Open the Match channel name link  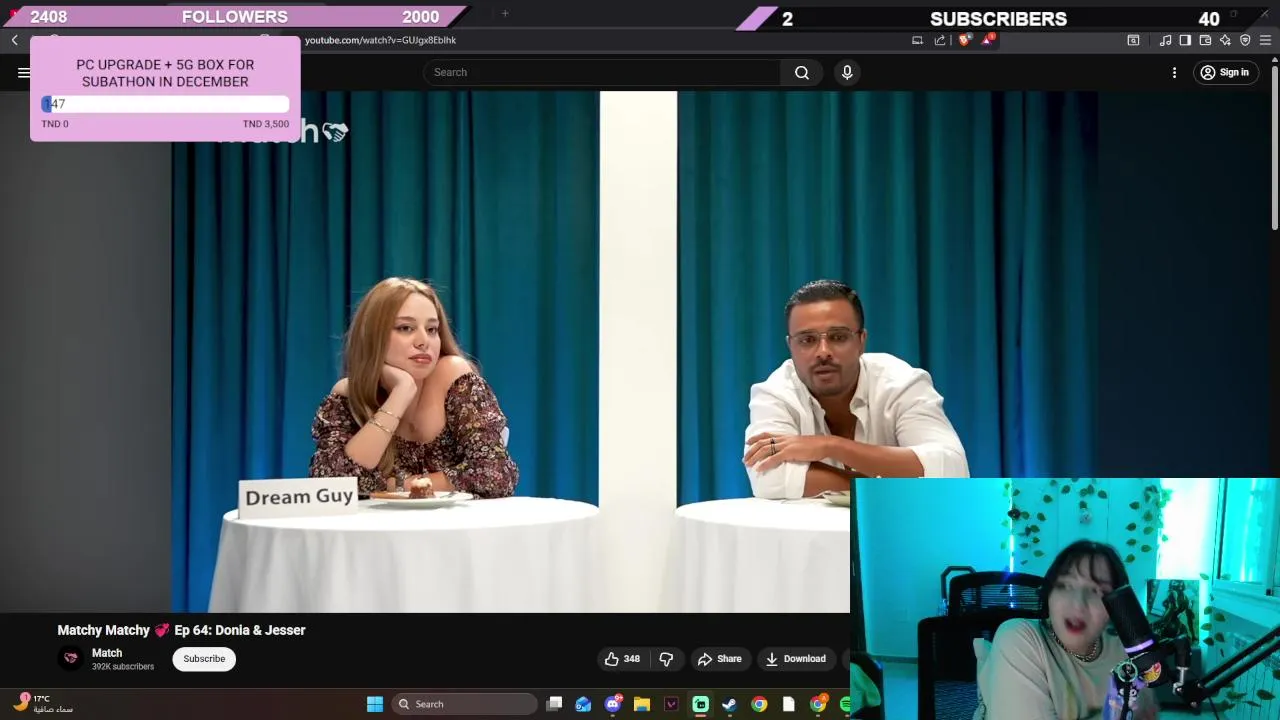(107, 653)
